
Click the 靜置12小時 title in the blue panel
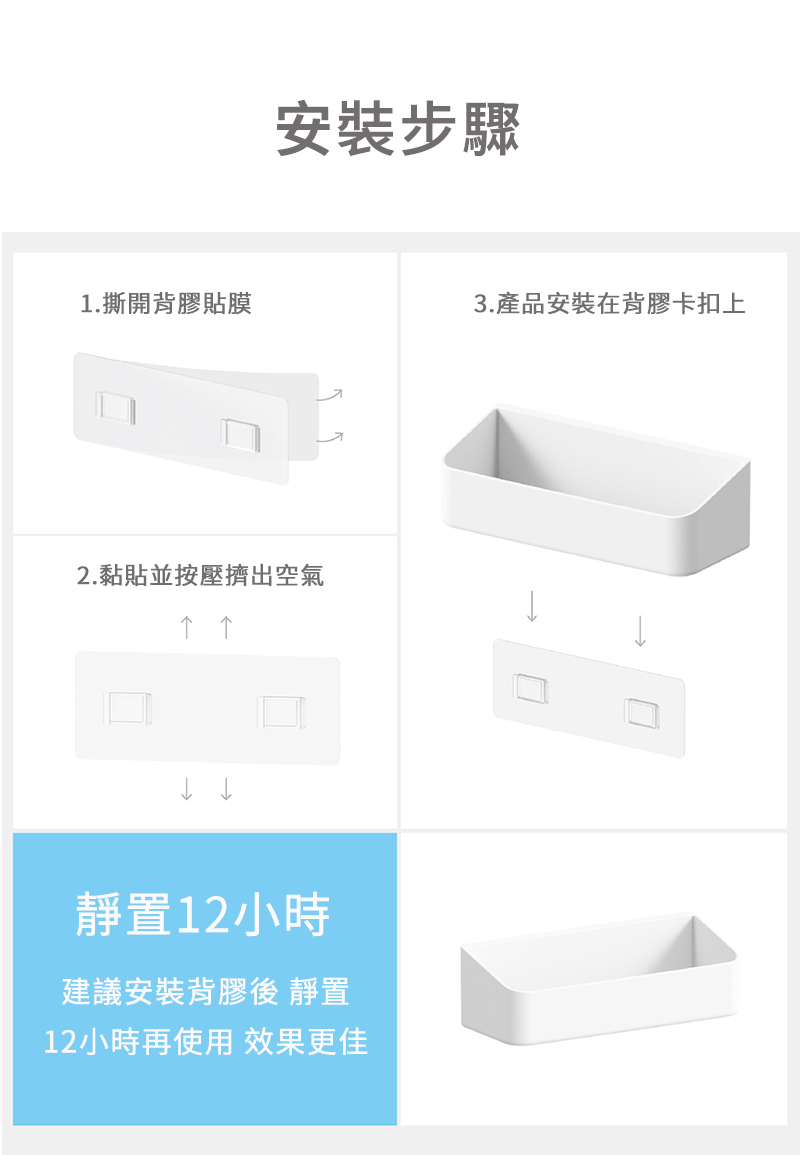(203, 913)
